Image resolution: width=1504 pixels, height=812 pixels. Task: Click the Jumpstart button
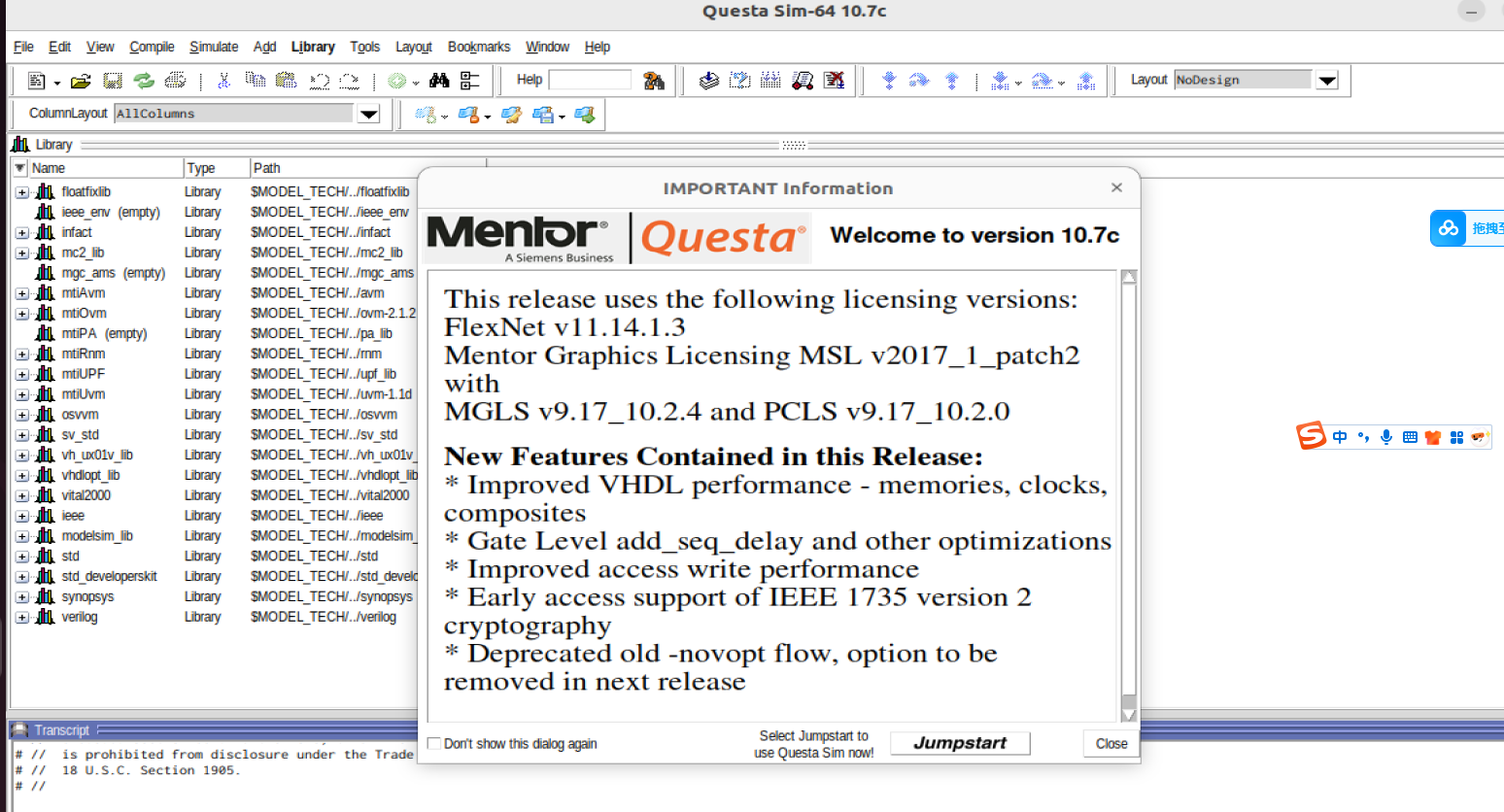(960, 743)
